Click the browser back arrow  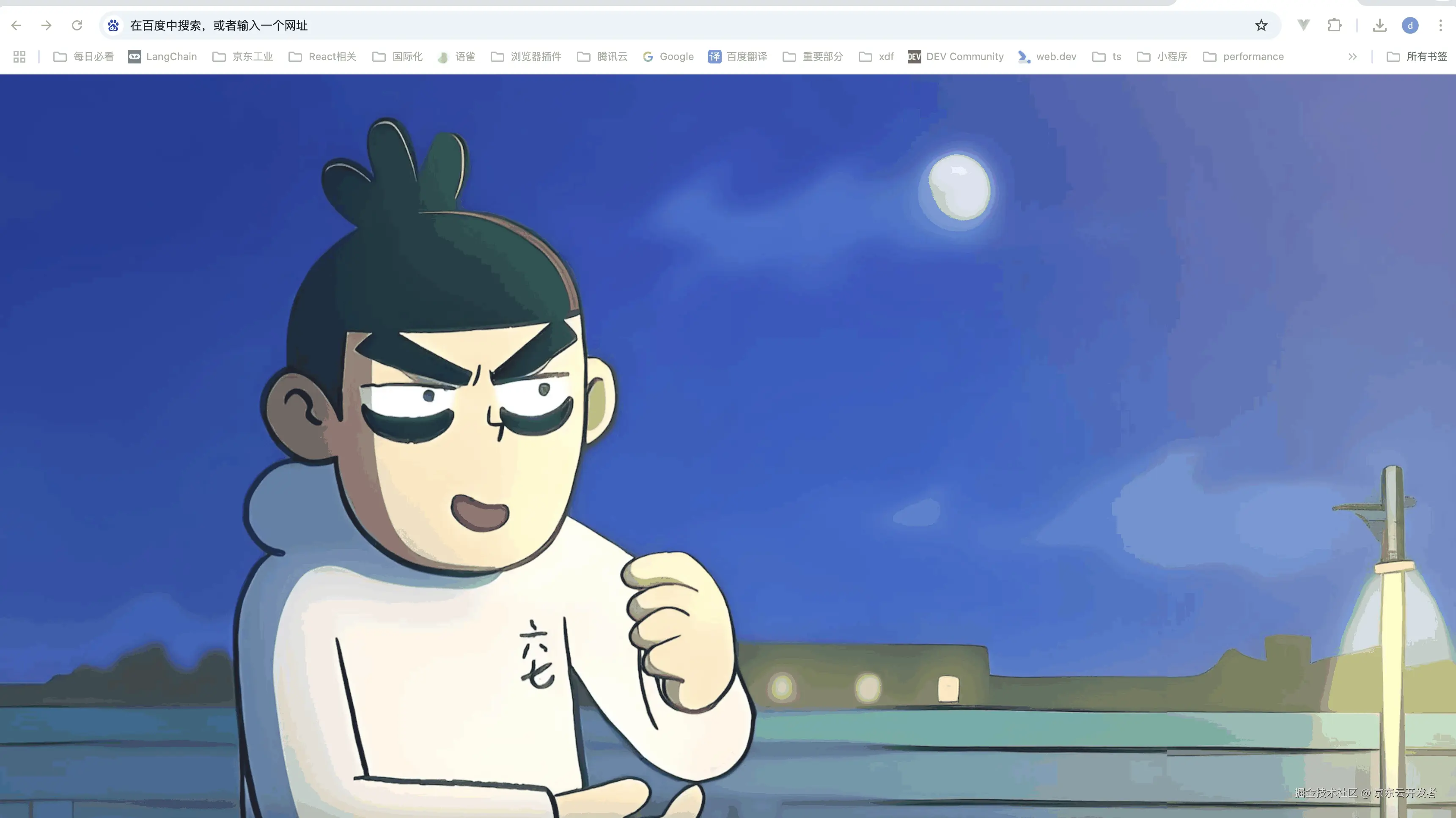click(16, 25)
